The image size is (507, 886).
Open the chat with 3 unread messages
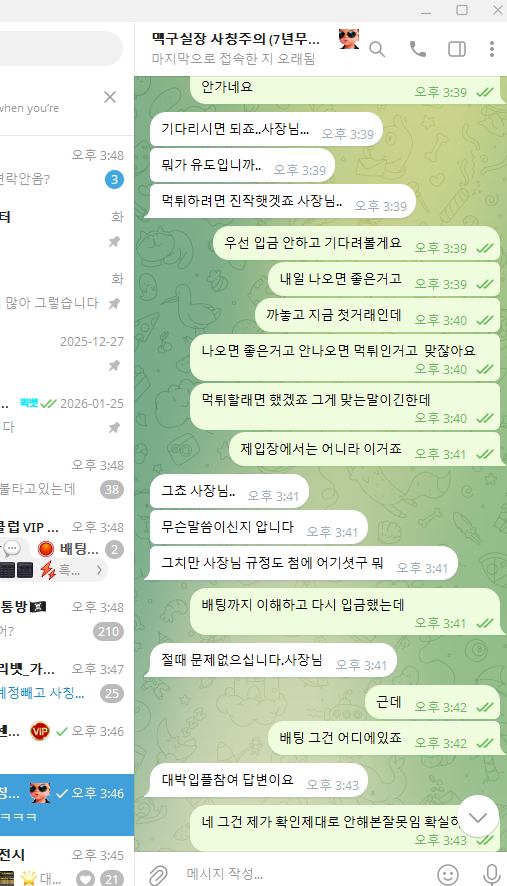(x=67, y=167)
